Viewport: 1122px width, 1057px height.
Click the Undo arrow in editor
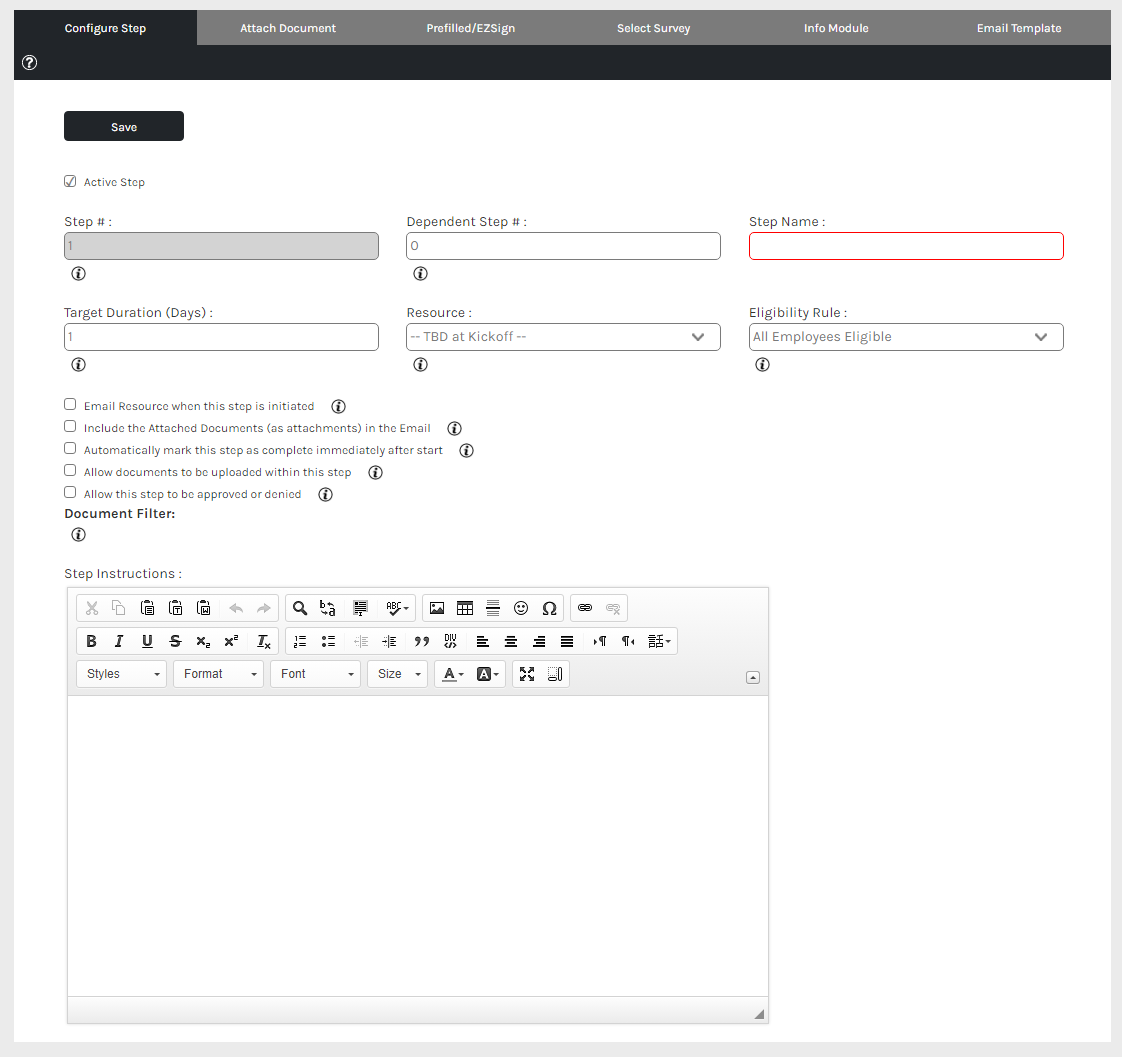click(236, 608)
